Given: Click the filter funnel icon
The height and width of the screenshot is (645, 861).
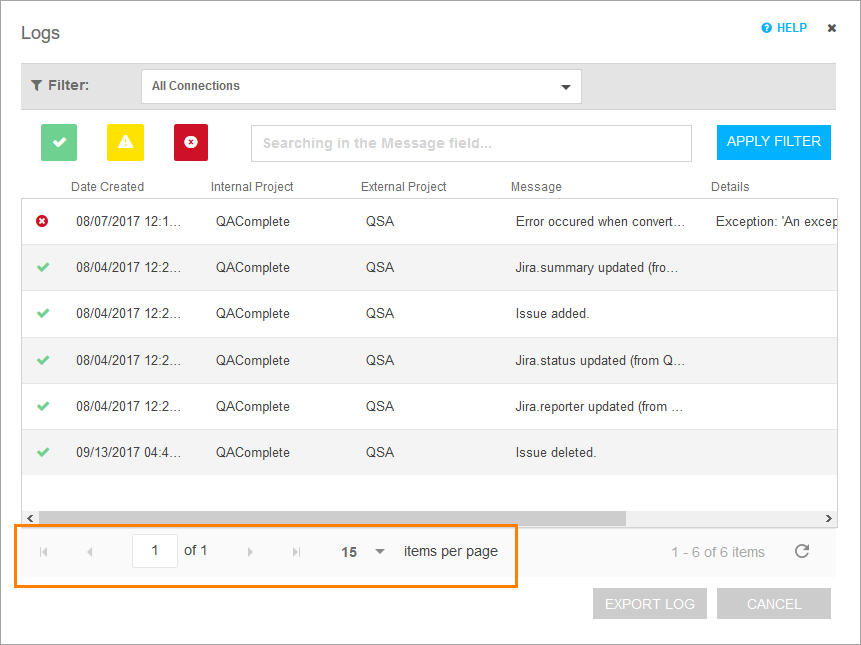Looking at the screenshot, I should pyautogui.click(x=37, y=85).
